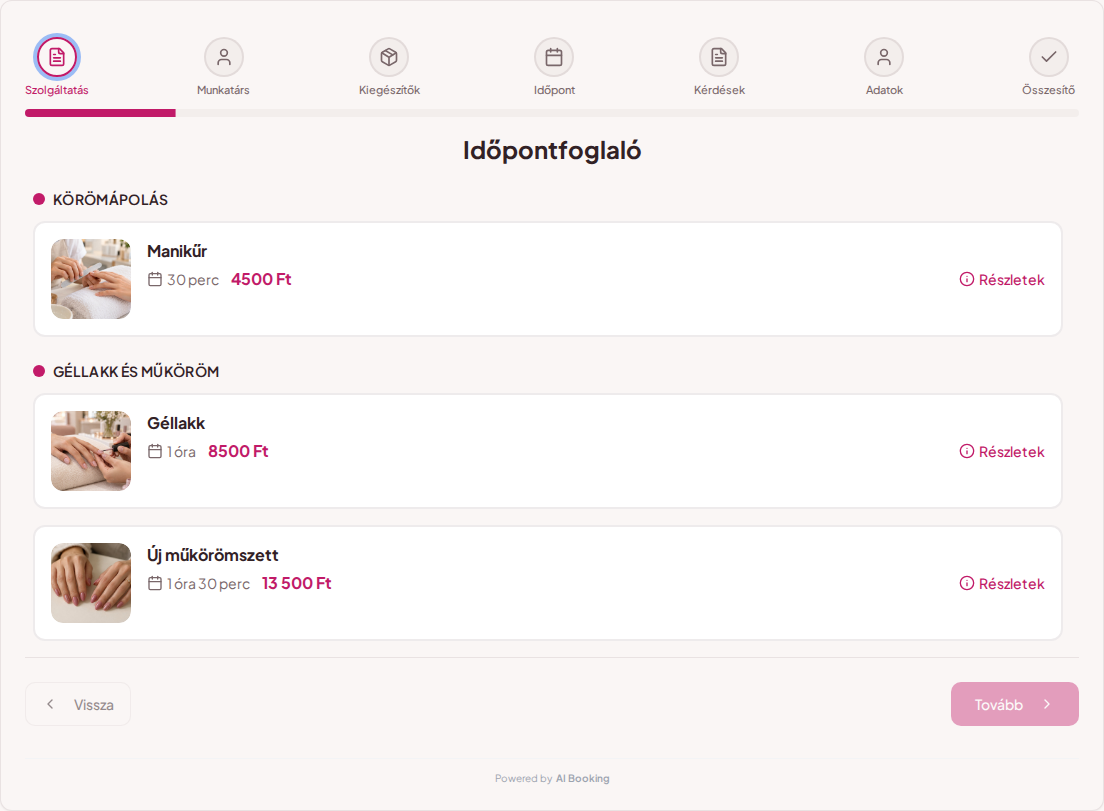Click the 8500 Ft price
The image size is (1104, 811).
click(x=238, y=451)
